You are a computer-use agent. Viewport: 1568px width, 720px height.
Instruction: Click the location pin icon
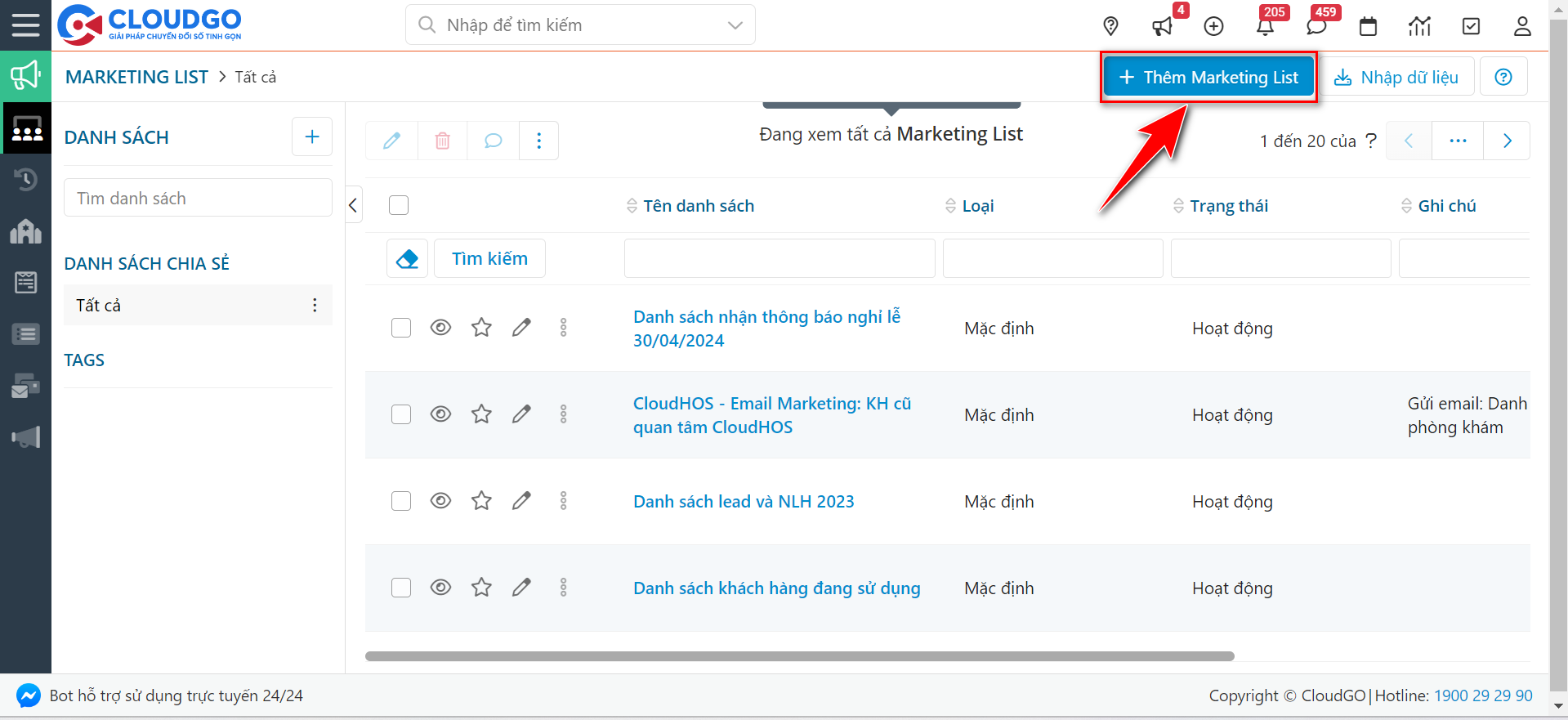(1110, 26)
